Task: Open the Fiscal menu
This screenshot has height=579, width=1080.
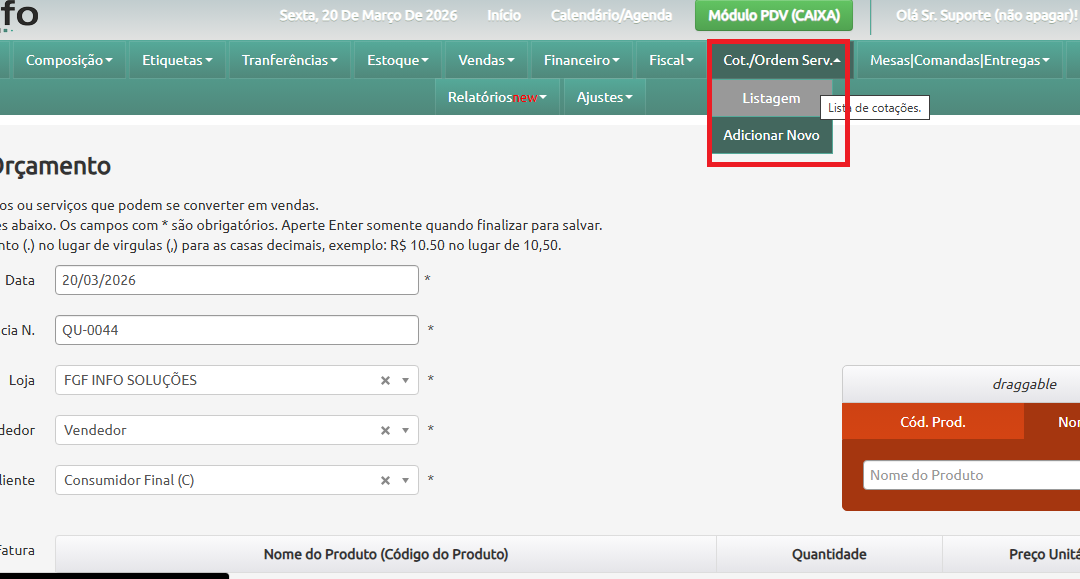Action: coord(670,59)
